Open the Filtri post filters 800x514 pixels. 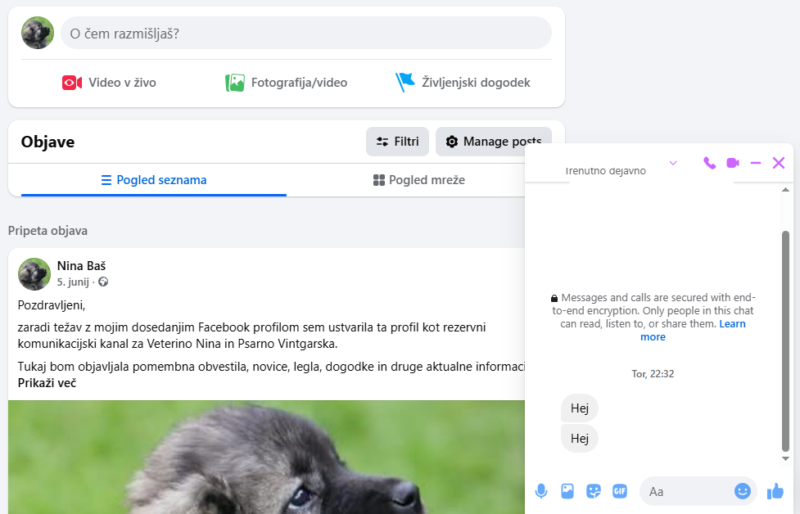397,141
